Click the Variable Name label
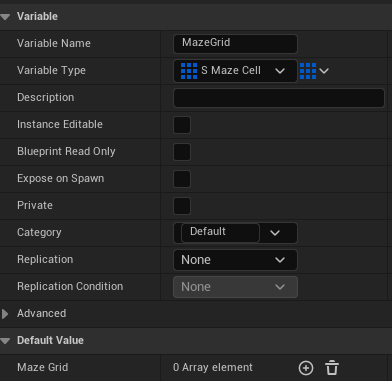This screenshot has width=392, height=381. [x=54, y=43]
